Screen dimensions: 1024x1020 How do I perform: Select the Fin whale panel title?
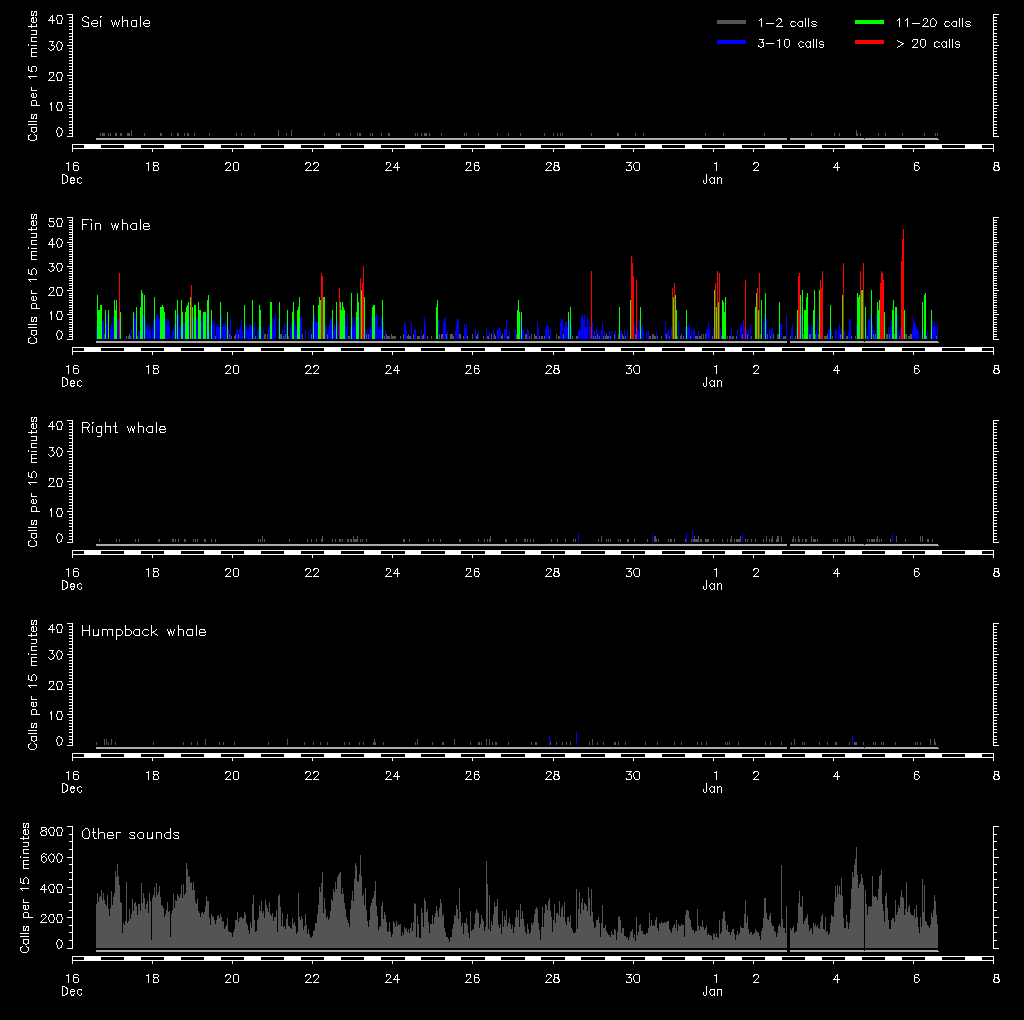coord(116,225)
